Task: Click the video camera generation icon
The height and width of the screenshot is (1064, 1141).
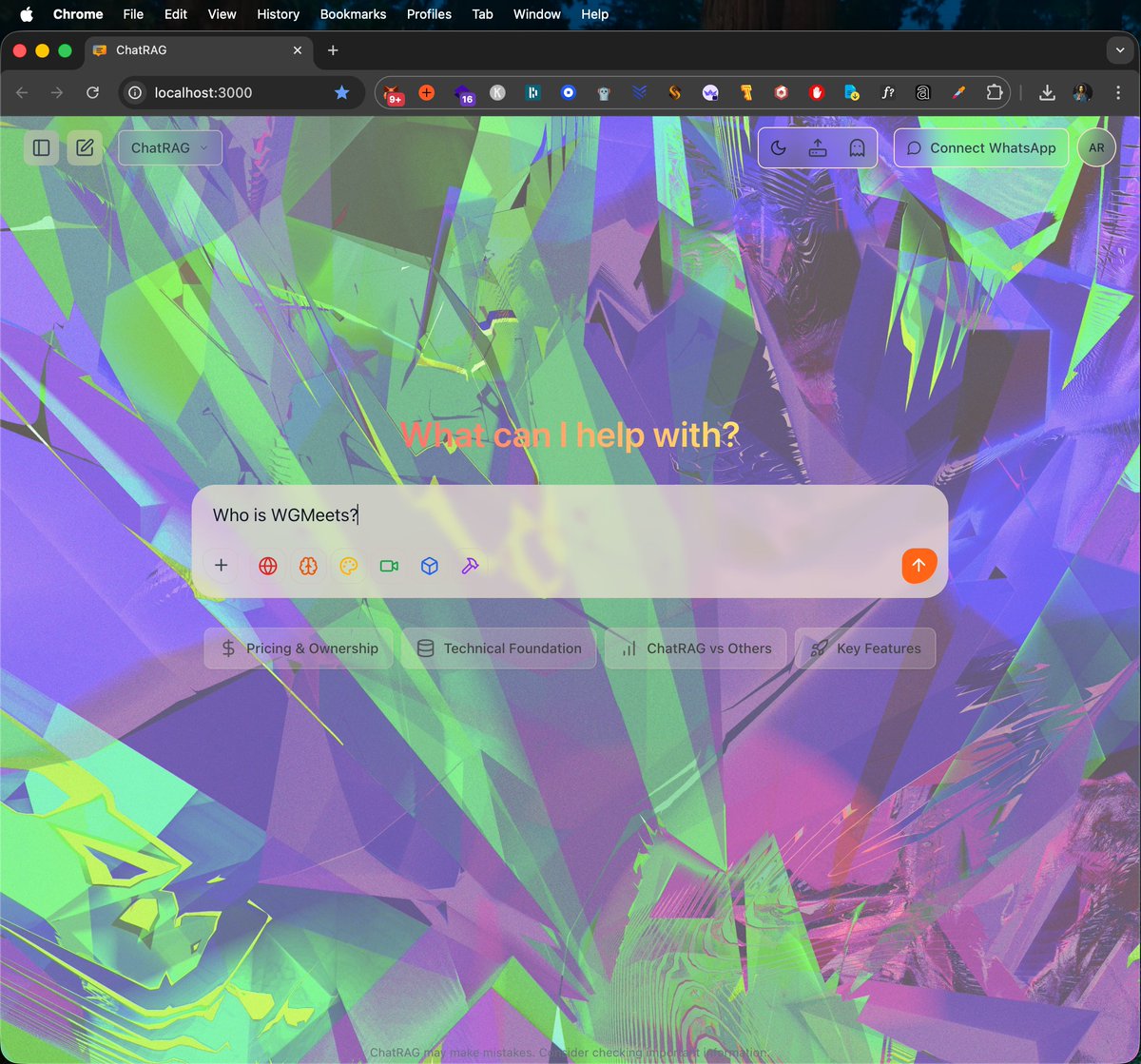Action: coord(388,566)
